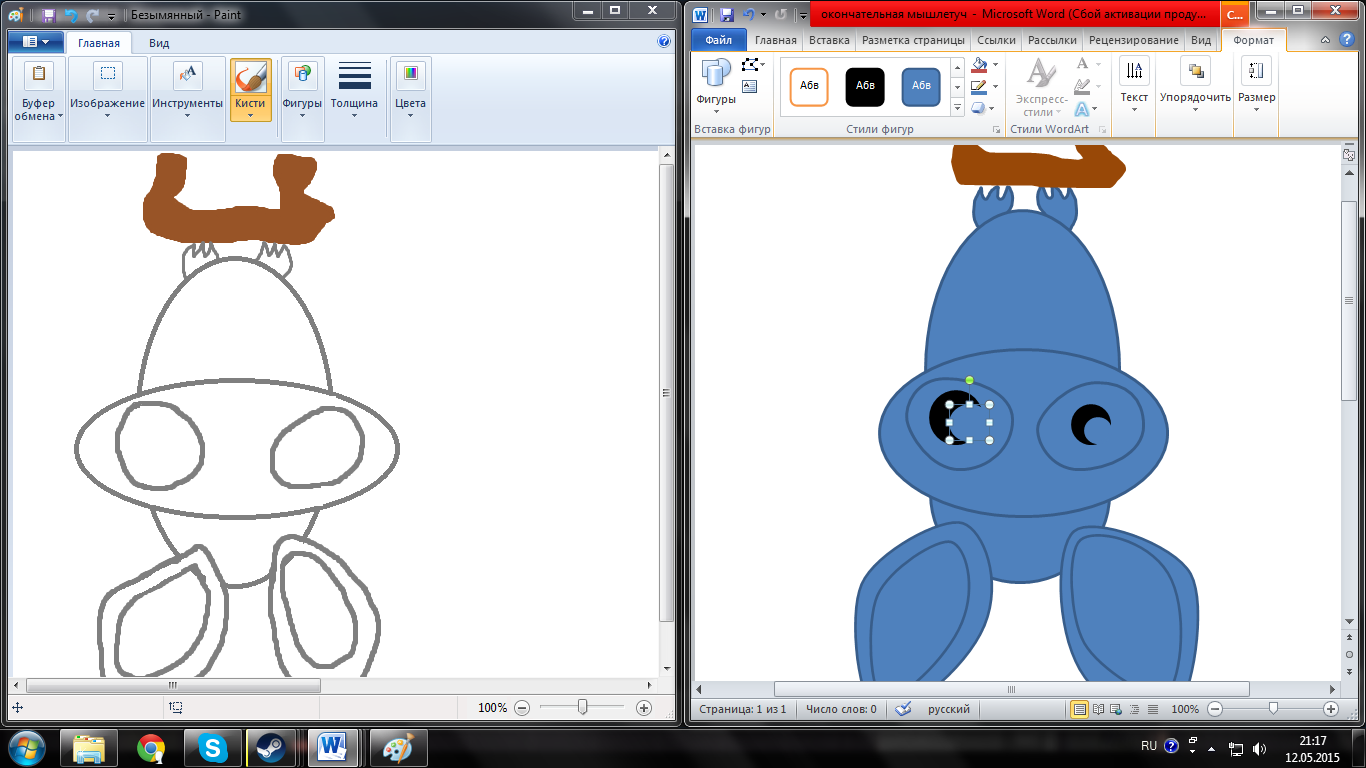The width and height of the screenshot is (1366, 768).
Task: Open the shape effects menu
Action: click(982, 109)
